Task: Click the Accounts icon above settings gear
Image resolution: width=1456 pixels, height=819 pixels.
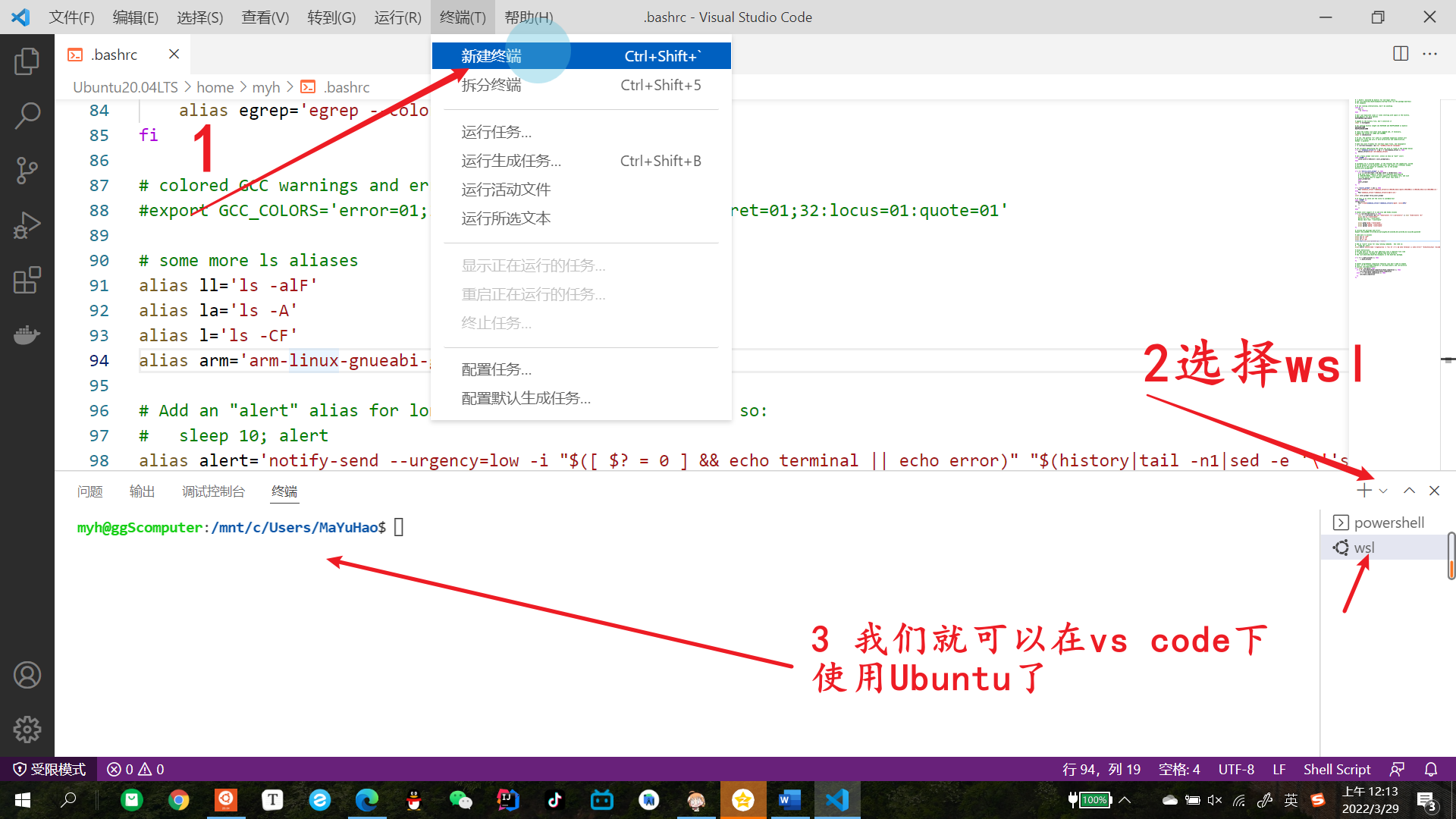Action: [x=27, y=675]
